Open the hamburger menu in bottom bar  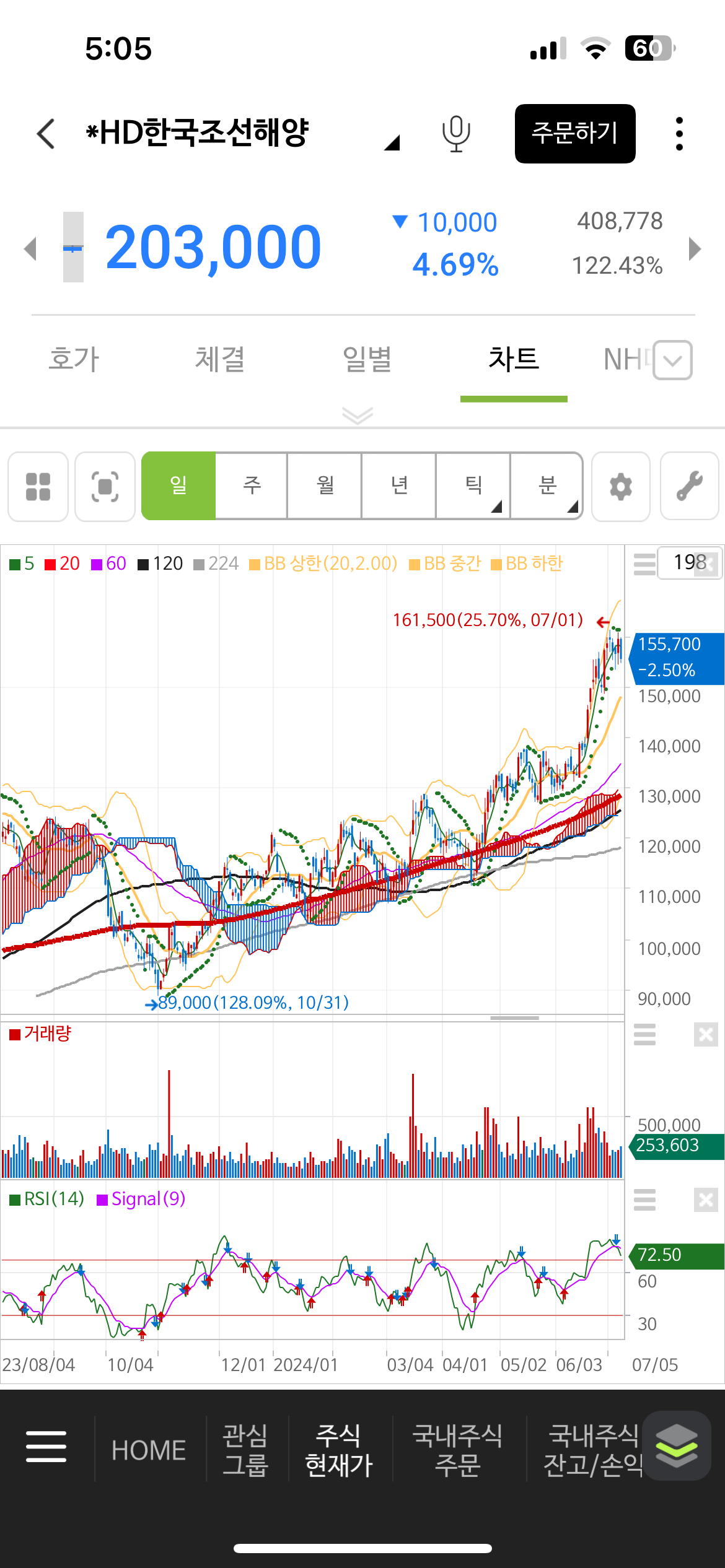click(46, 1446)
